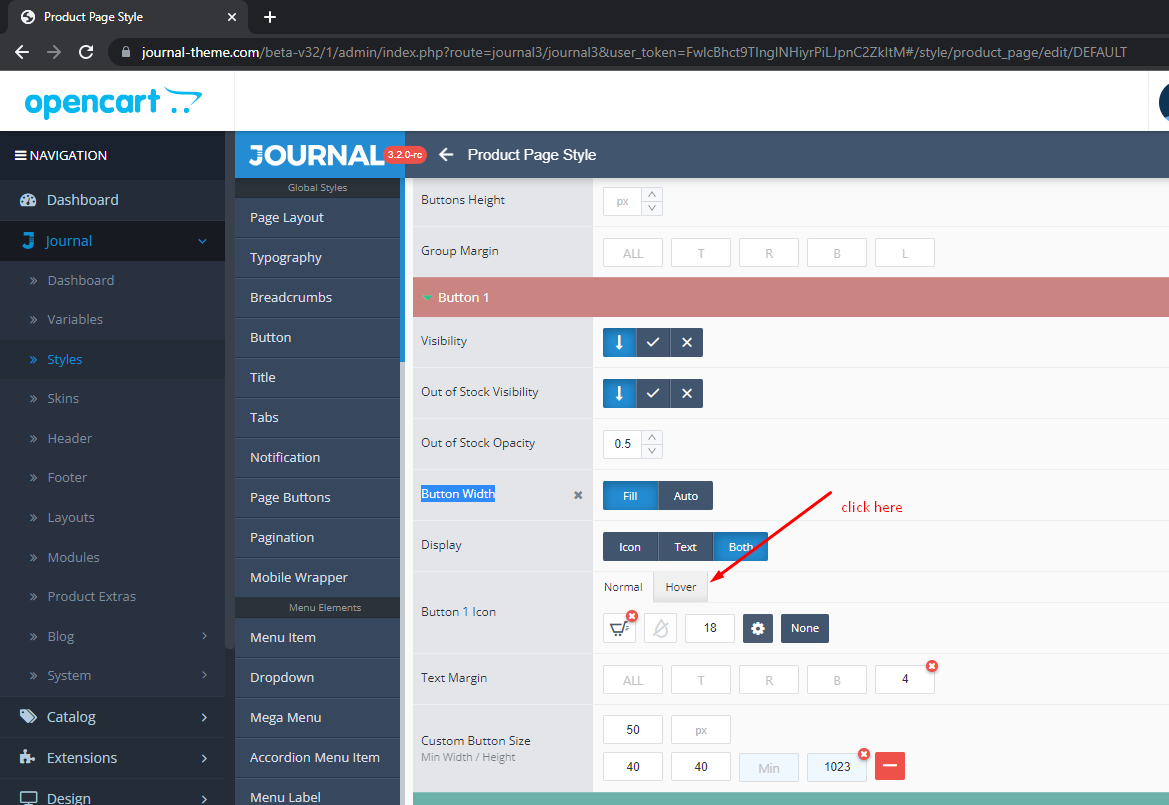Screen dimensions: 1169x805
Task: Click the NAVIGATION hamburger icon
Action: (x=21, y=155)
